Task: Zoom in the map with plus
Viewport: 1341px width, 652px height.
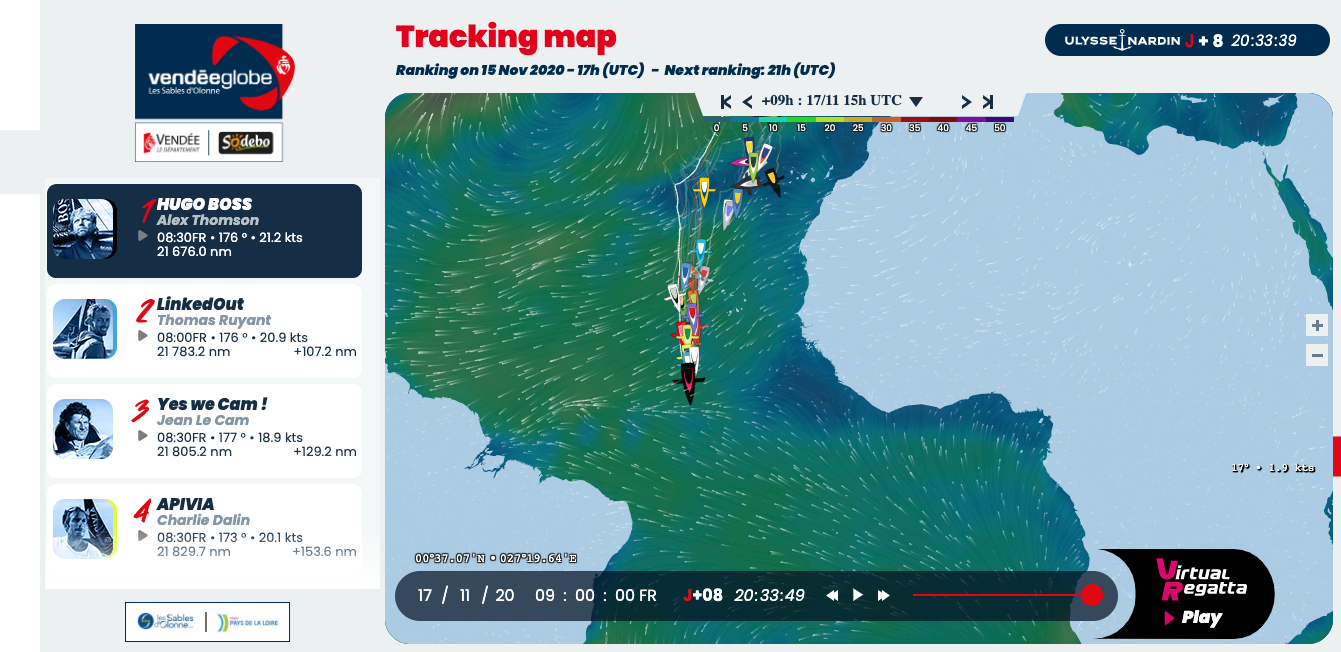Action: (x=1317, y=326)
